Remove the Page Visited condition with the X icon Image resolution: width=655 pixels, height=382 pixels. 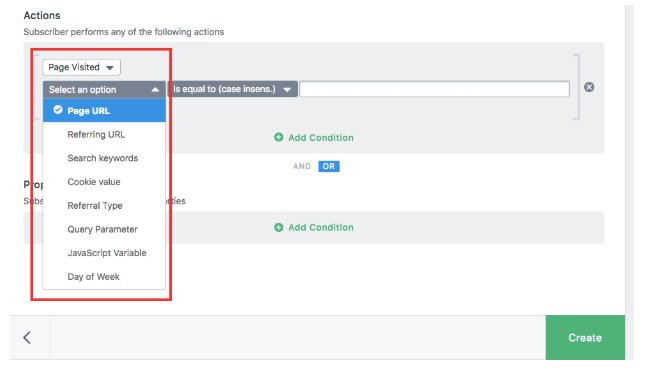[x=589, y=87]
